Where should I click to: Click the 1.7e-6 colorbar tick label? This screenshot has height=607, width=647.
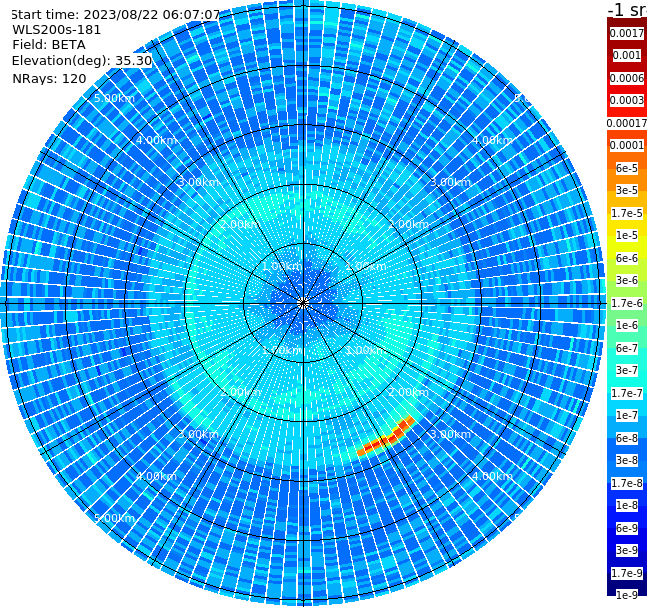[627, 303]
